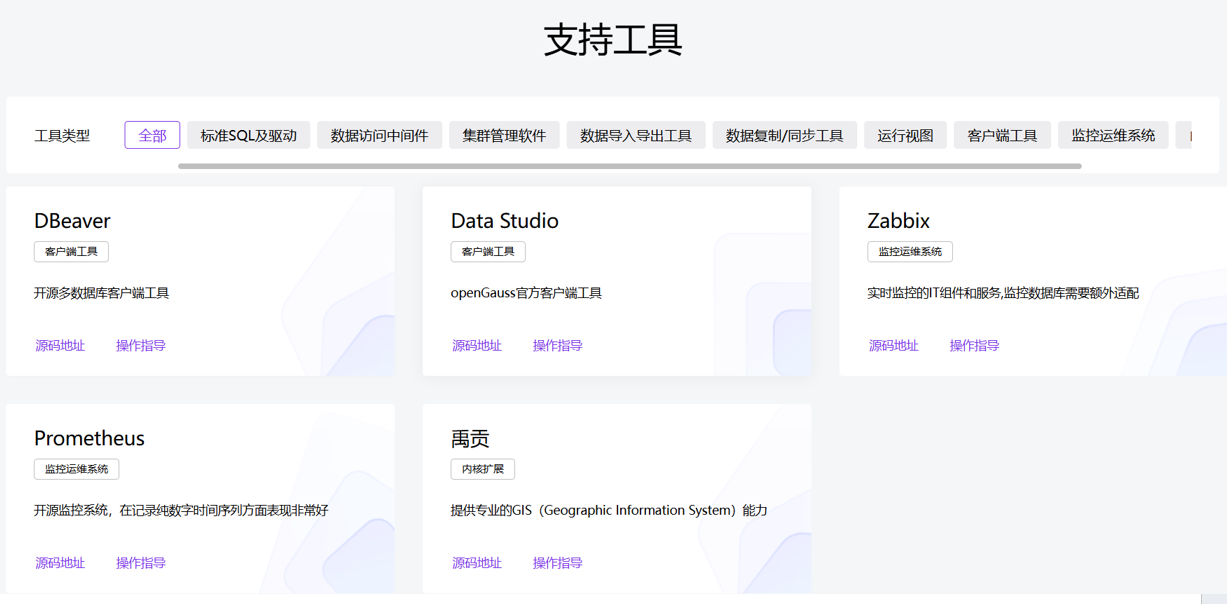Open DBeaver 操作指导 link
The width and height of the screenshot is (1227, 604).
(141, 346)
